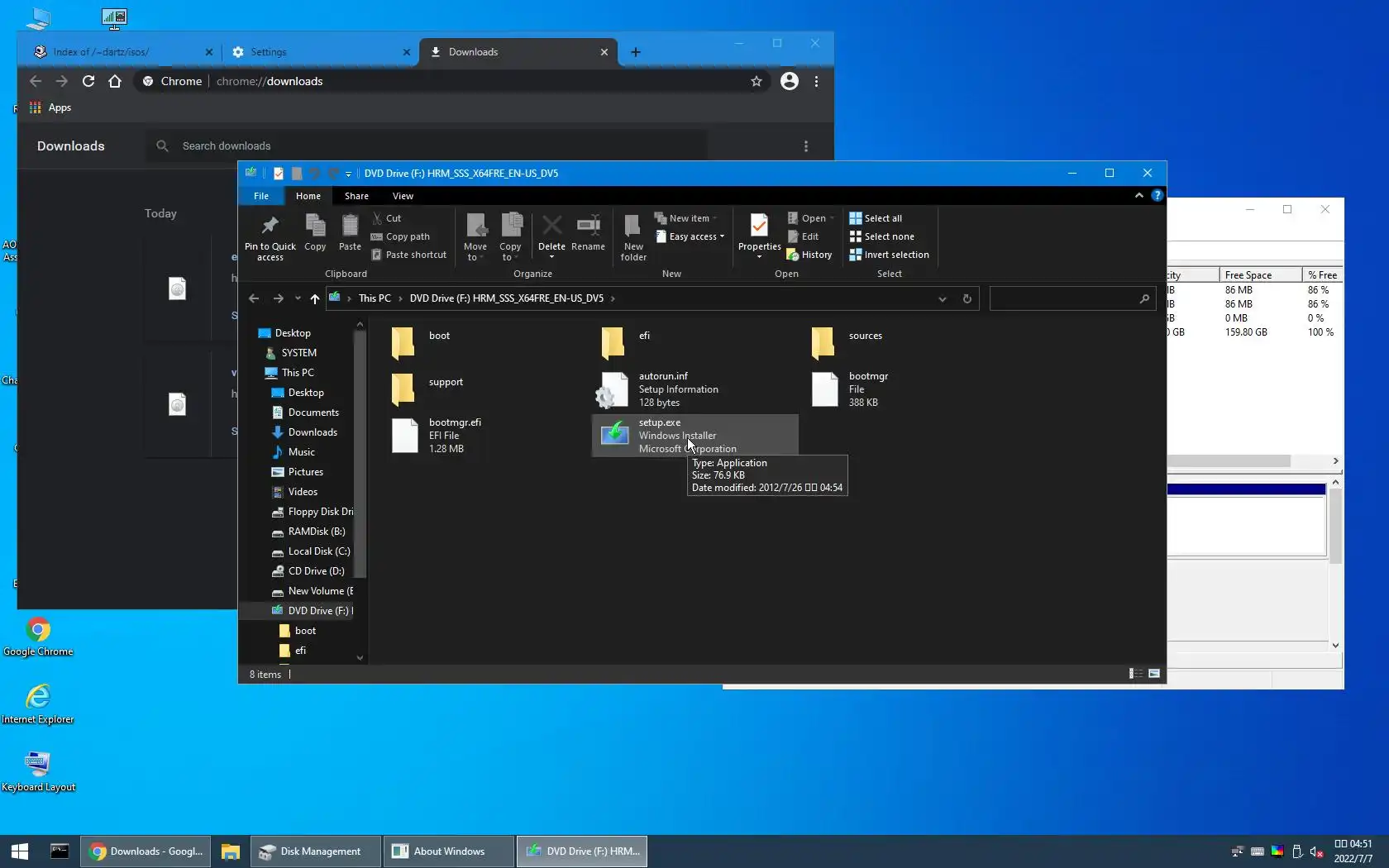Cut the selected item using the ribbon
This screenshot has height=868, width=1389.
(x=386, y=218)
